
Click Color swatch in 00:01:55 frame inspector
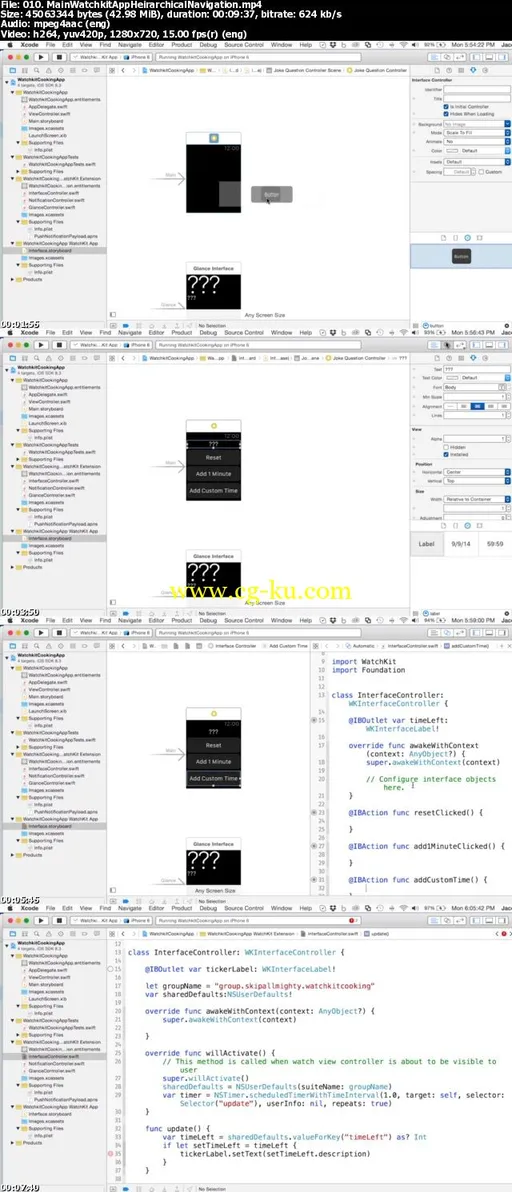pos(451,151)
